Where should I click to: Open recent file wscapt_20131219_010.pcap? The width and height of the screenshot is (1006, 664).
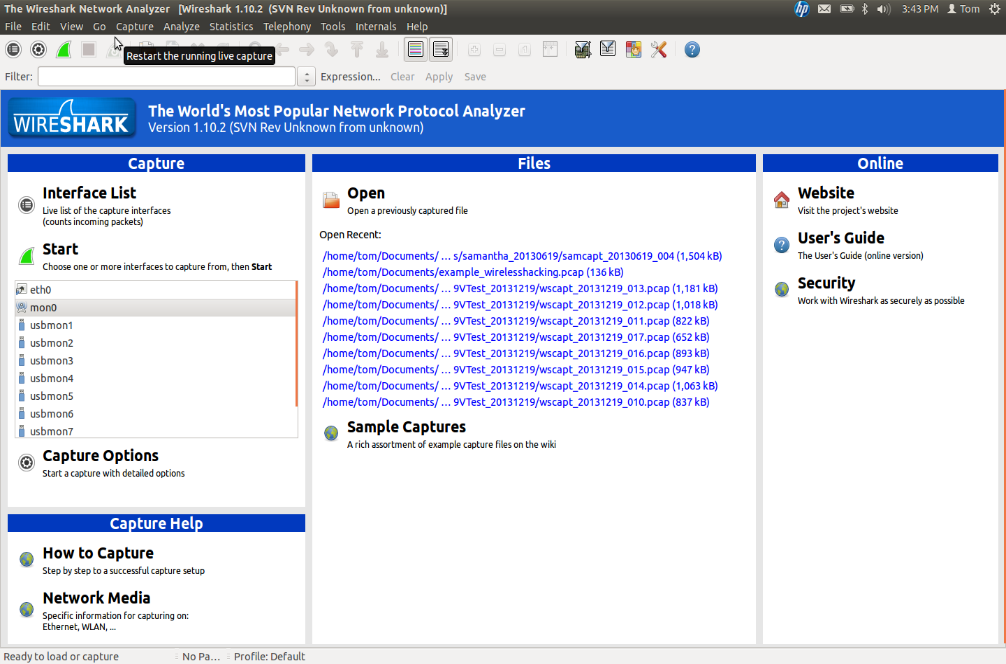[516, 402]
